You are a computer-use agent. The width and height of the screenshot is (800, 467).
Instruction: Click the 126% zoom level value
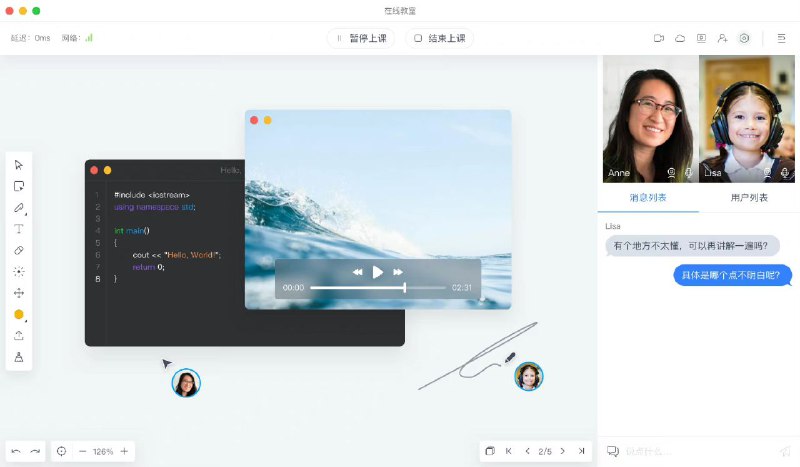pyautogui.click(x=103, y=452)
